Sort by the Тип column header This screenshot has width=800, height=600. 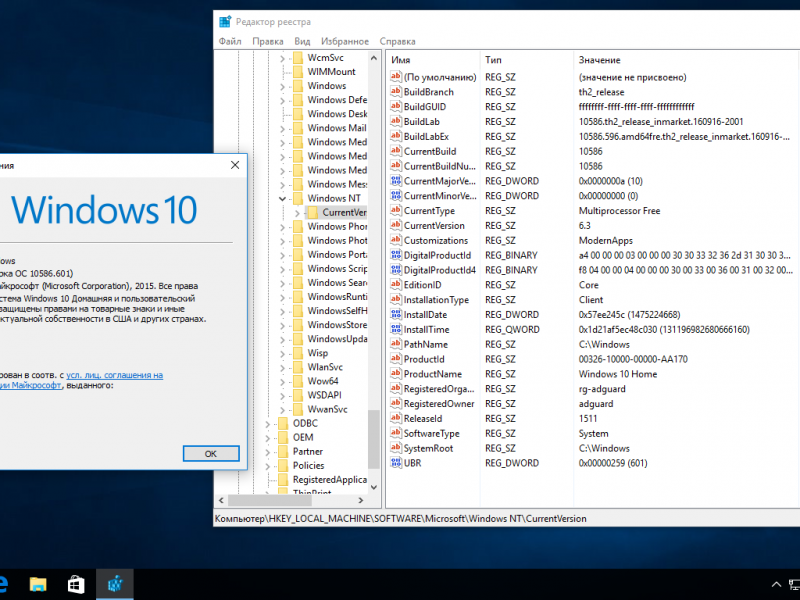coord(526,60)
